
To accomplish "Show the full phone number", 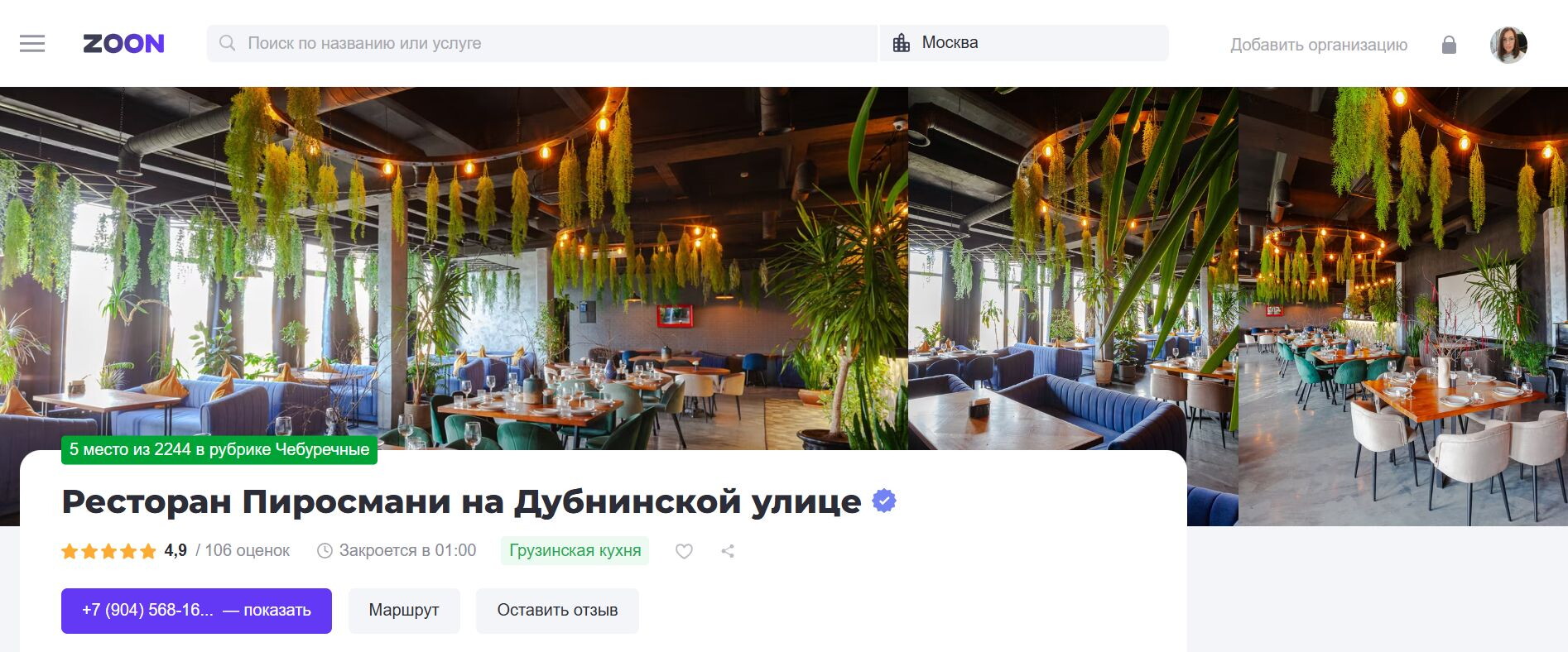I will pos(196,611).
